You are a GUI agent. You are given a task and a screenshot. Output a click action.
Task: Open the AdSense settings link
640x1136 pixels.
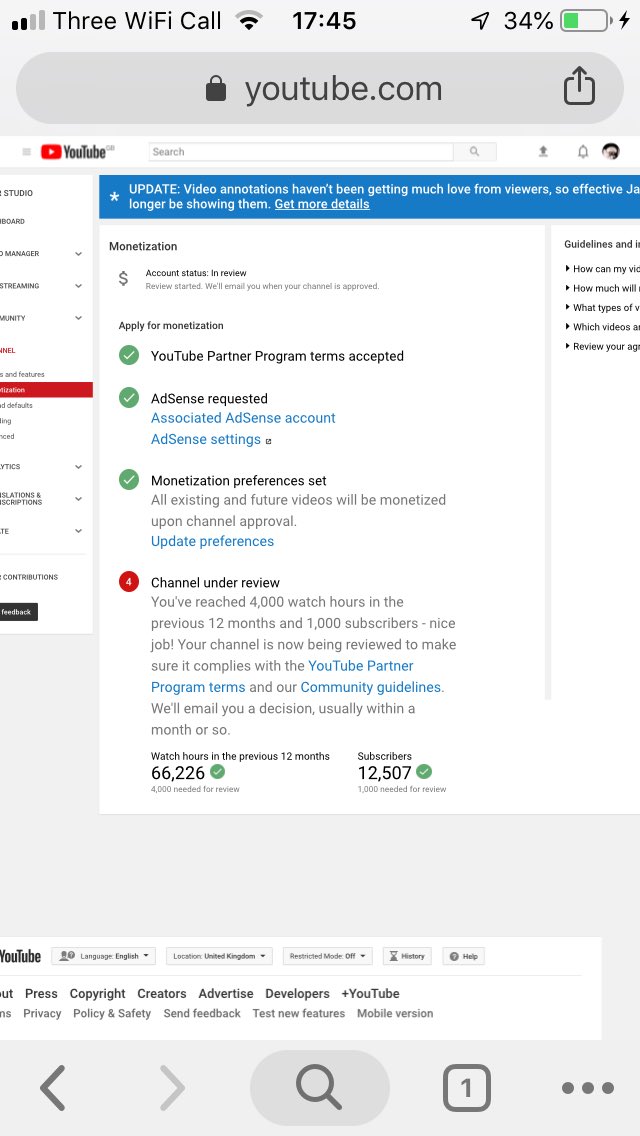[x=206, y=440]
